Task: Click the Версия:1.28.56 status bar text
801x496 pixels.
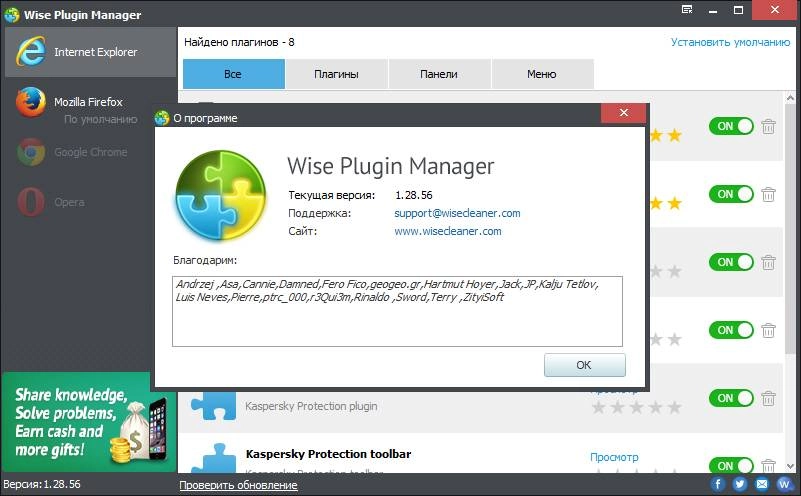Action: pos(42,484)
